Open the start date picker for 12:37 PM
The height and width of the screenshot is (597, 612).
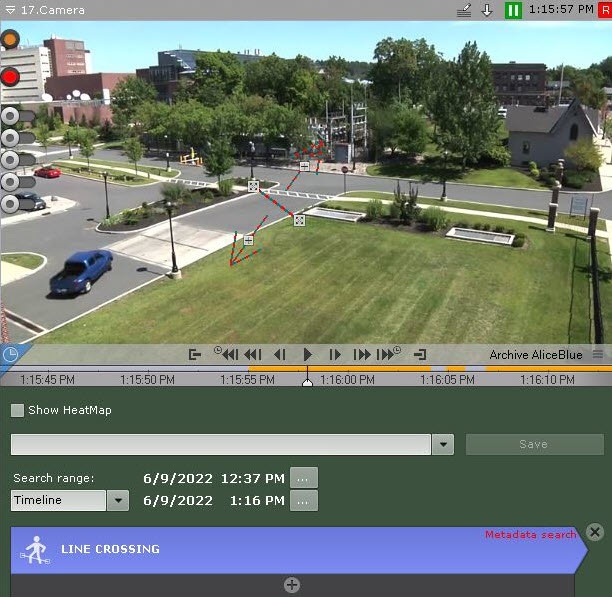(x=304, y=478)
